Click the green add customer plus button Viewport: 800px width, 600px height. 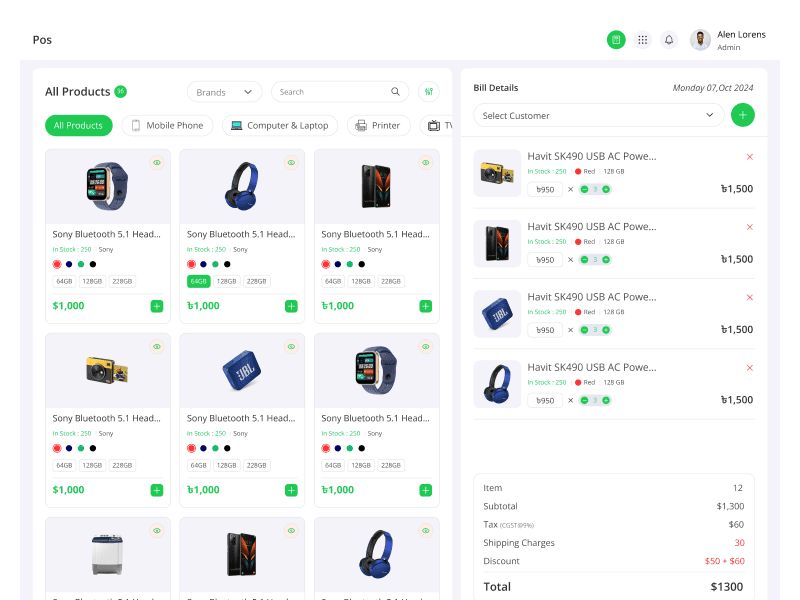pyautogui.click(x=742, y=115)
